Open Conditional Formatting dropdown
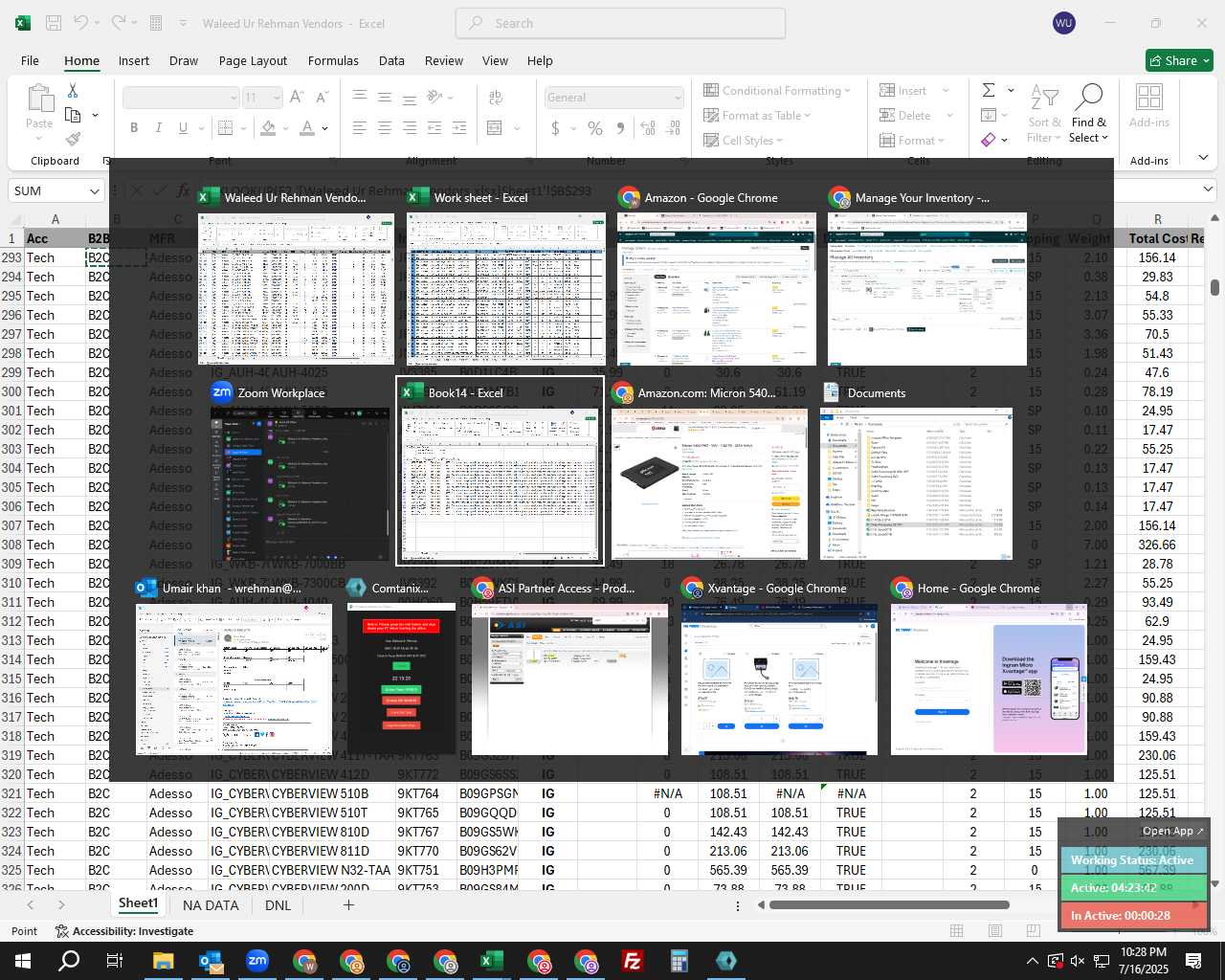This screenshot has height=980, width=1225. pos(777,90)
